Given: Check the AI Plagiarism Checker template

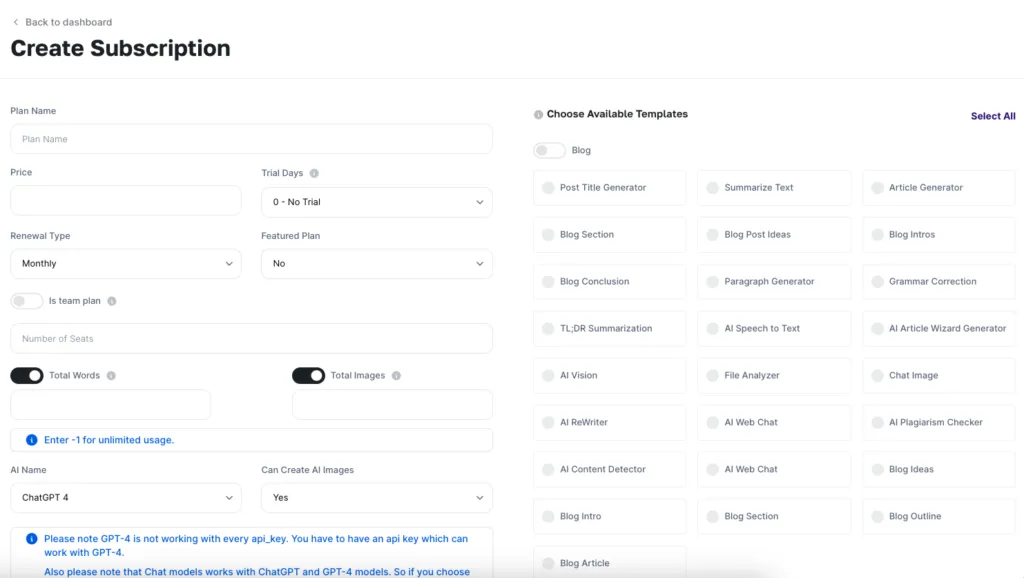Looking at the screenshot, I should click(x=938, y=423).
